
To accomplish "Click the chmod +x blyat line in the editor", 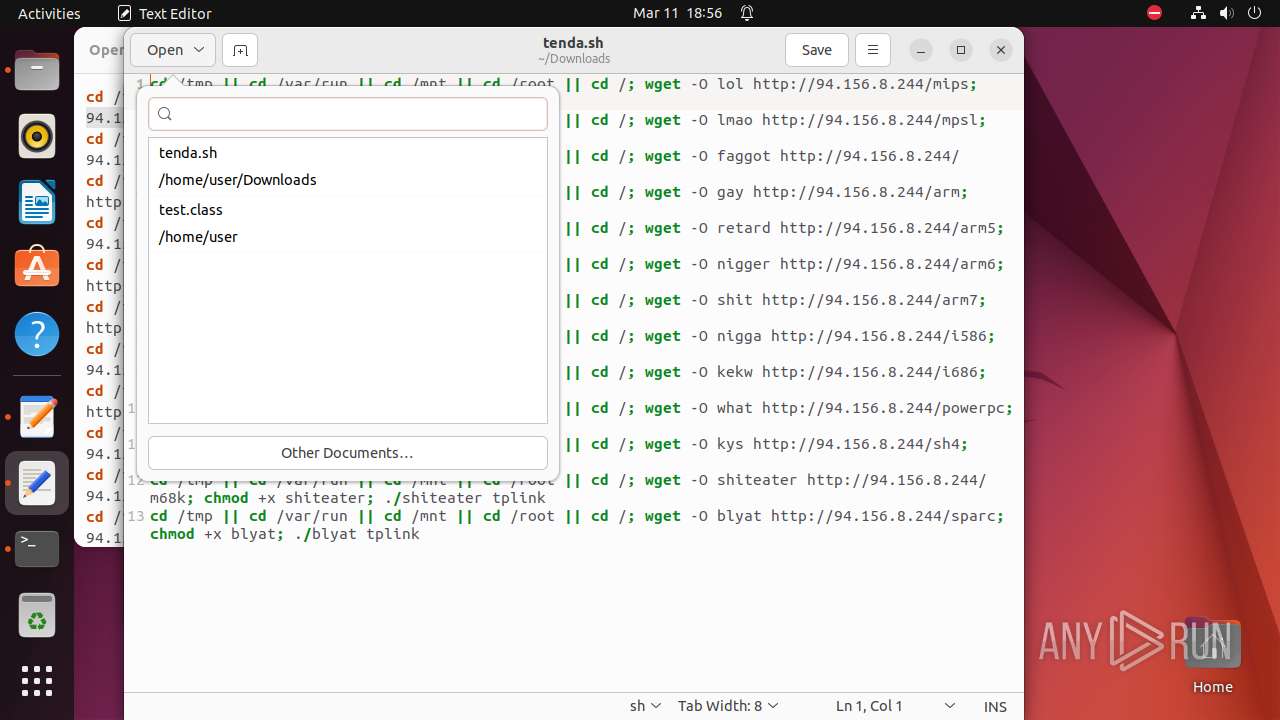I will pos(285,534).
